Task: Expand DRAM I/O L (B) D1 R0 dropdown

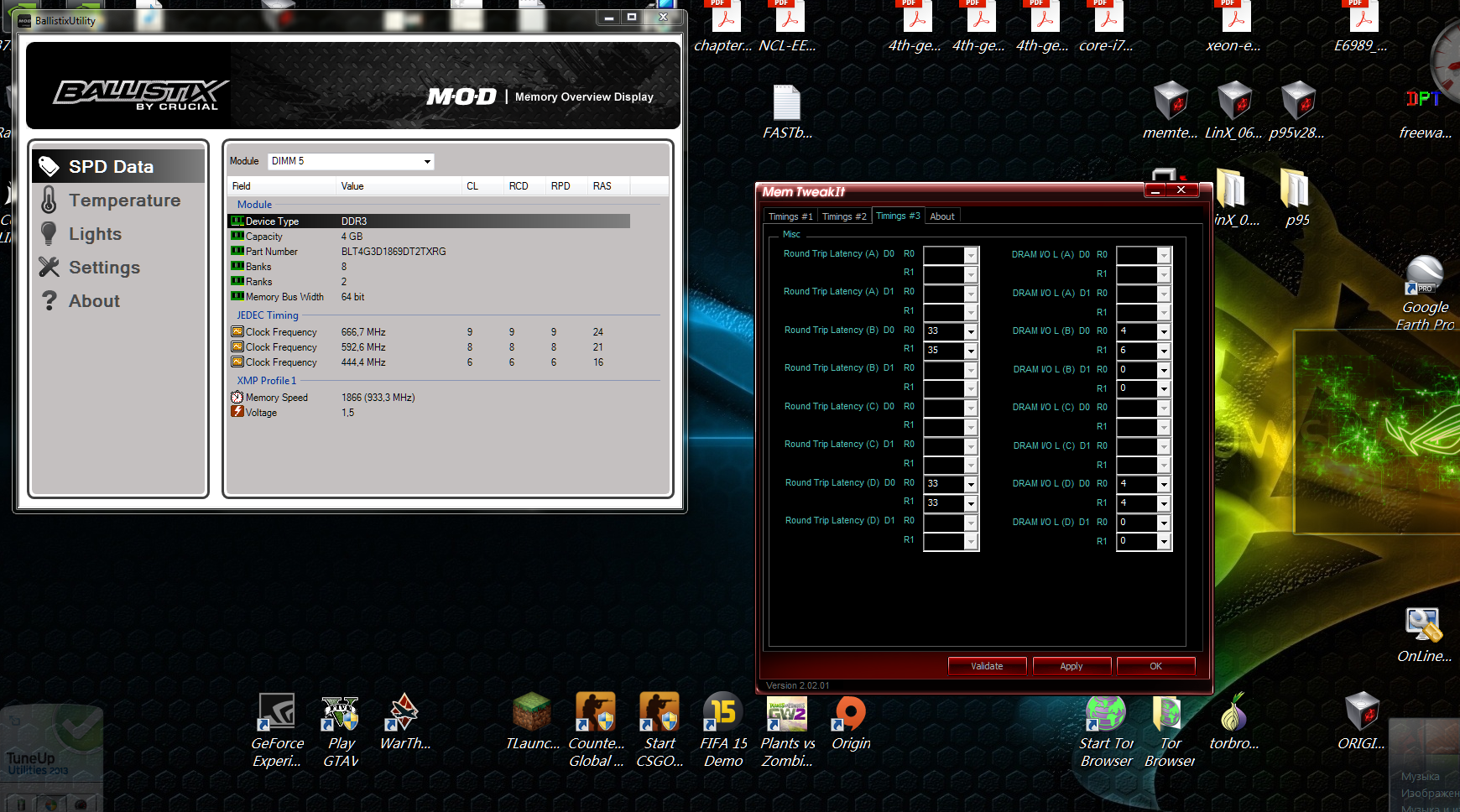Action: (1164, 370)
